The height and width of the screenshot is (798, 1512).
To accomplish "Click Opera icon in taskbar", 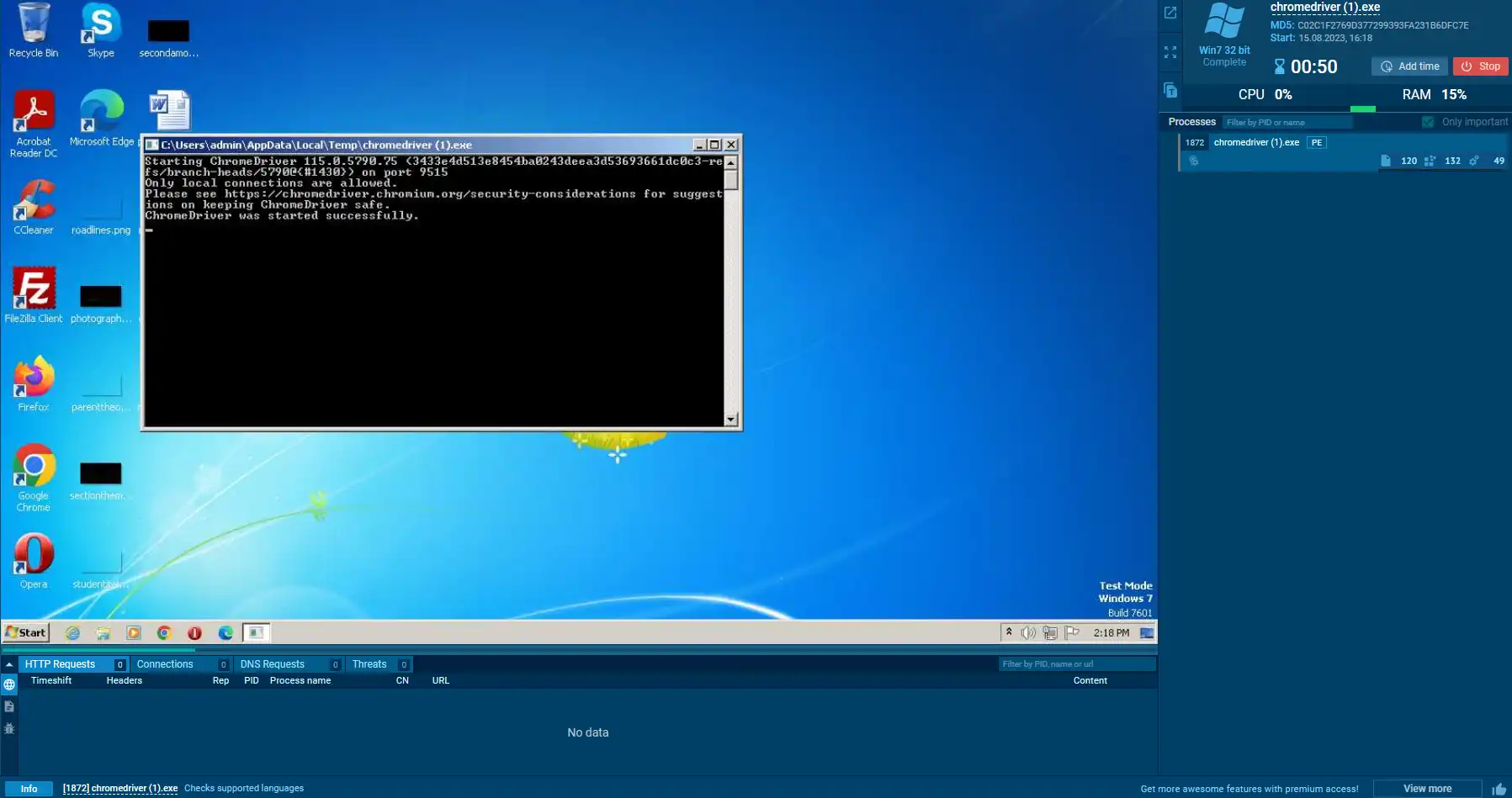I will (x=194, y=632).
